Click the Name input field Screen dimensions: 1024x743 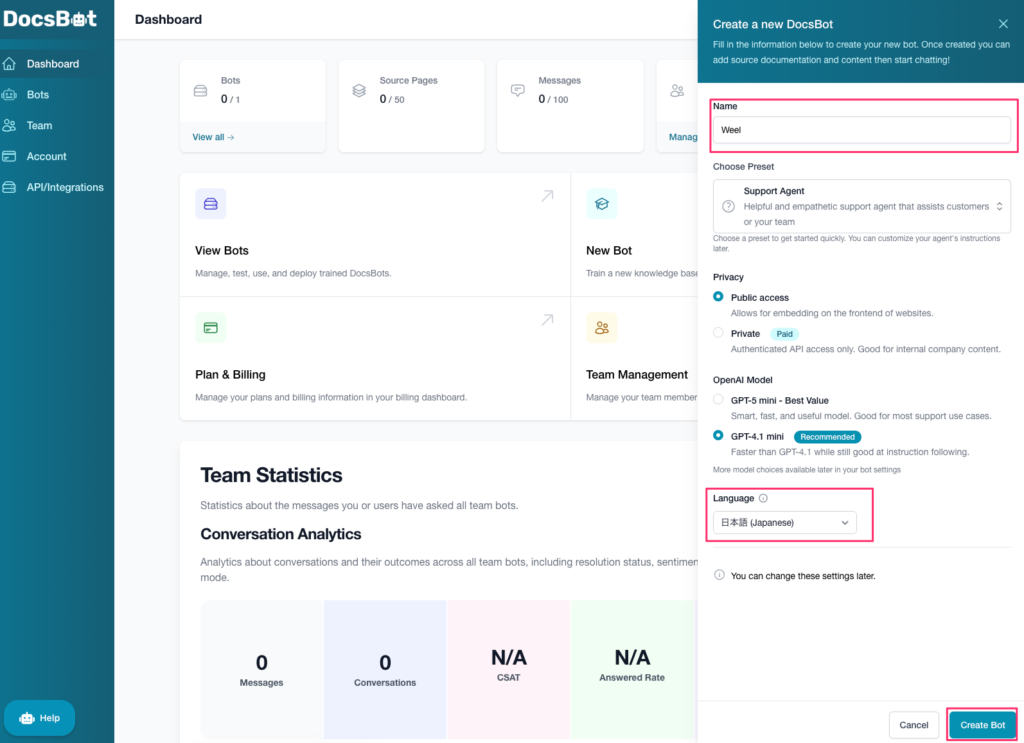point(861,130)
